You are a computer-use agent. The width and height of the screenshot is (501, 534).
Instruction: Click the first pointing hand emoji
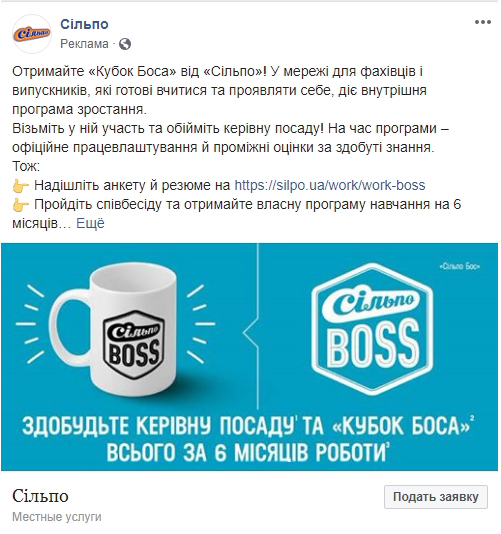[x=20, y=186]
